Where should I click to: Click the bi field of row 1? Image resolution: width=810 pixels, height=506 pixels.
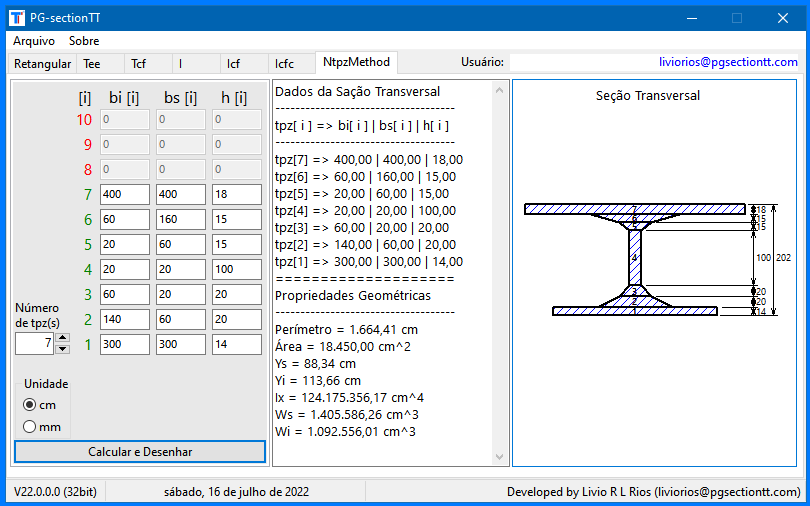click(125, 344)
